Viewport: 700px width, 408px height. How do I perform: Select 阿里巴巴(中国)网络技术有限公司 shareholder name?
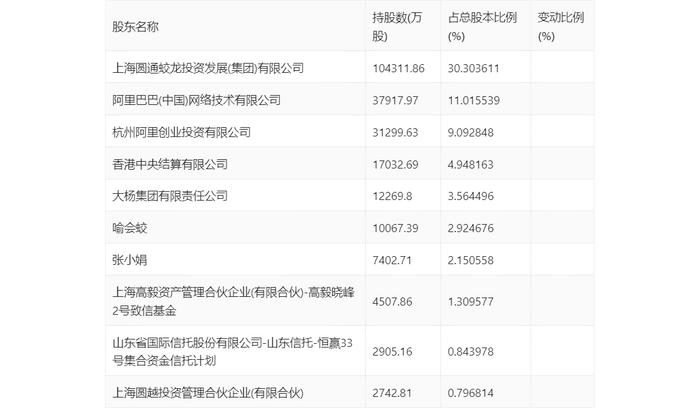196,100
